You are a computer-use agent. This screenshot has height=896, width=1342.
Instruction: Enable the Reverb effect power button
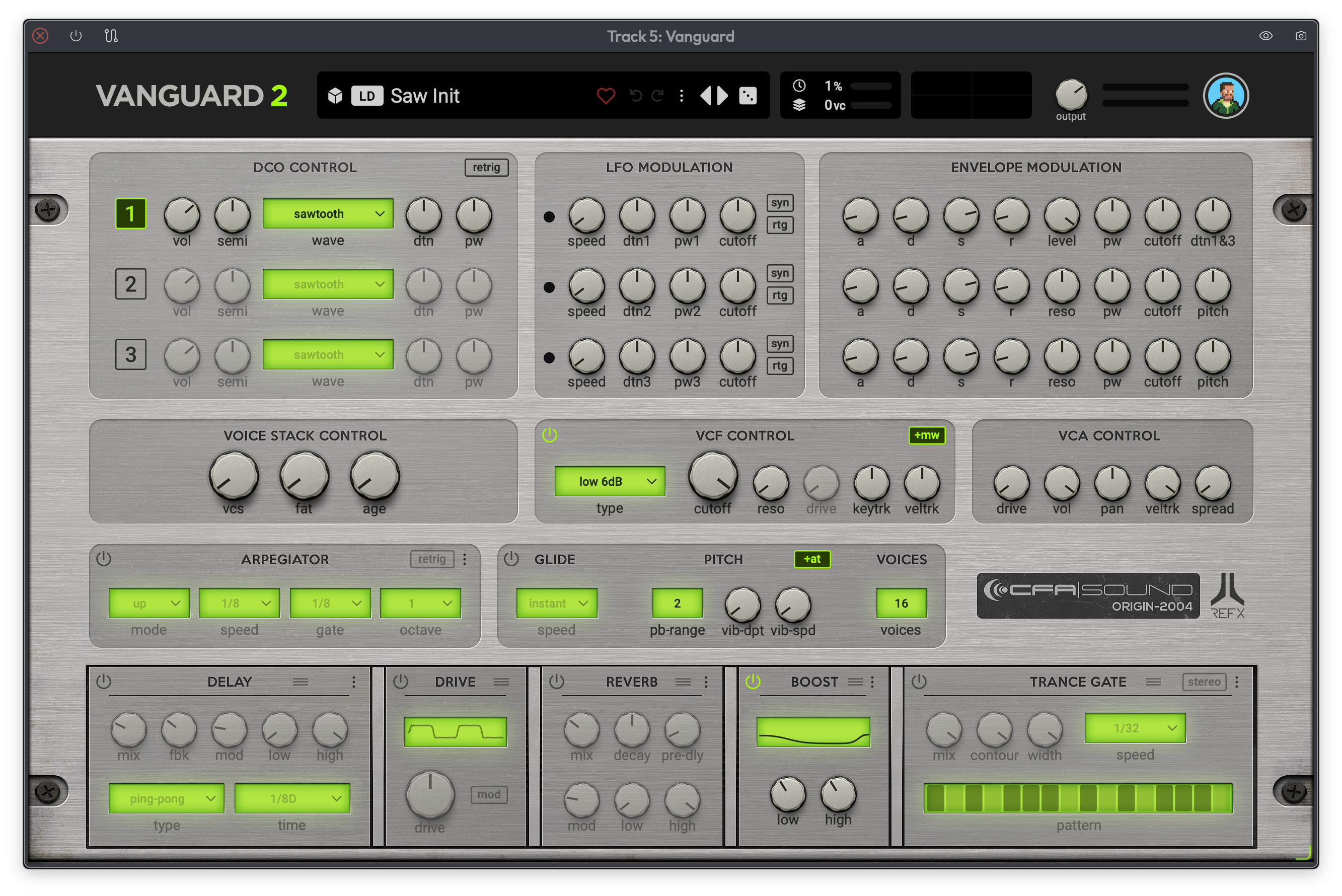coord(556,681)
